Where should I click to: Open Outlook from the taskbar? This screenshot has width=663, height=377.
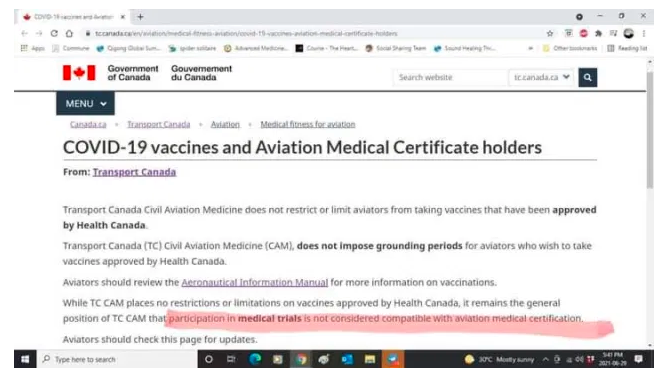pyautogui.click(x=347, y=359)
